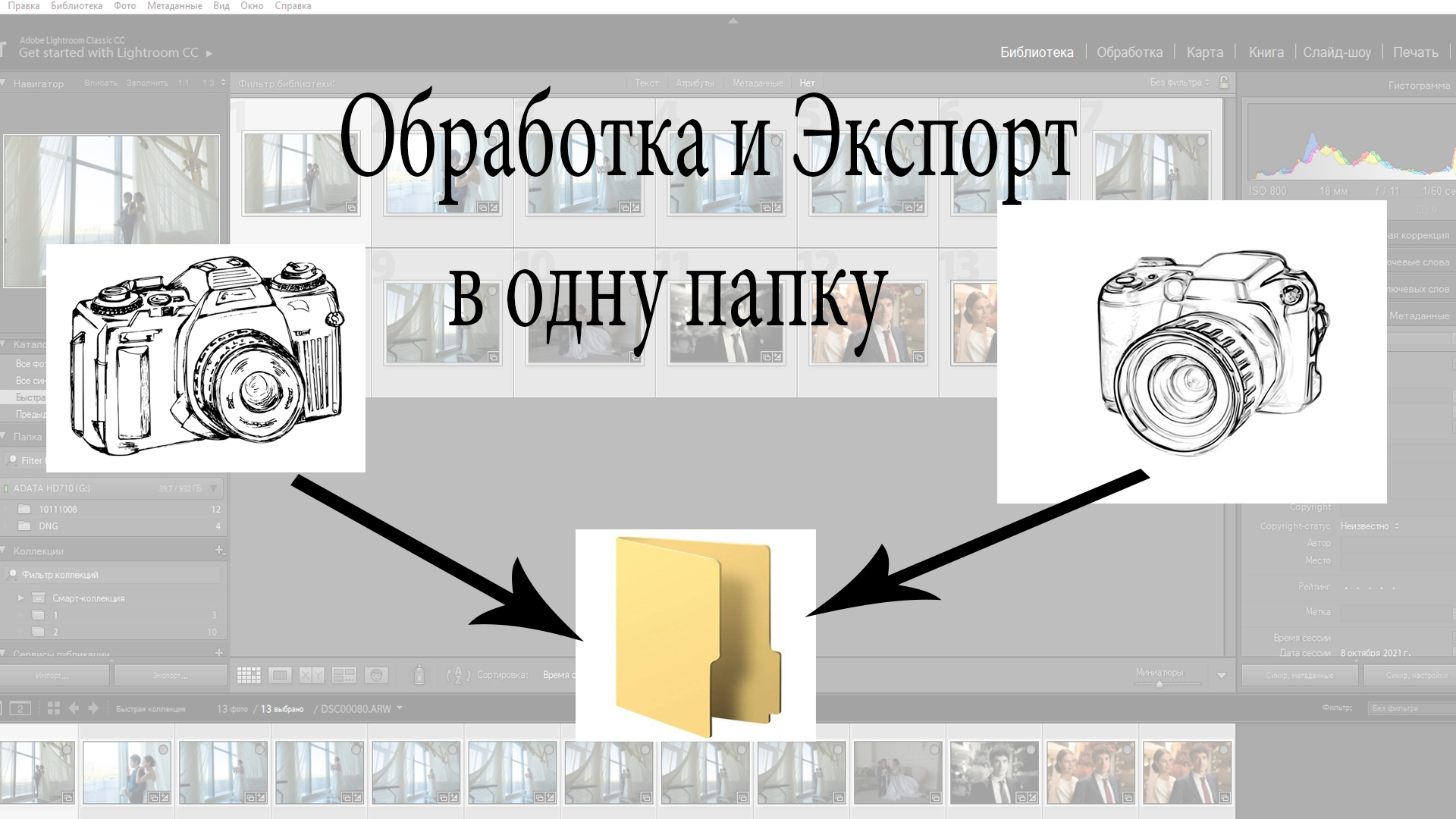The width and height of the screenshot is (1456, 819).
Task: Open People face view icon
Action: (376, 675)
